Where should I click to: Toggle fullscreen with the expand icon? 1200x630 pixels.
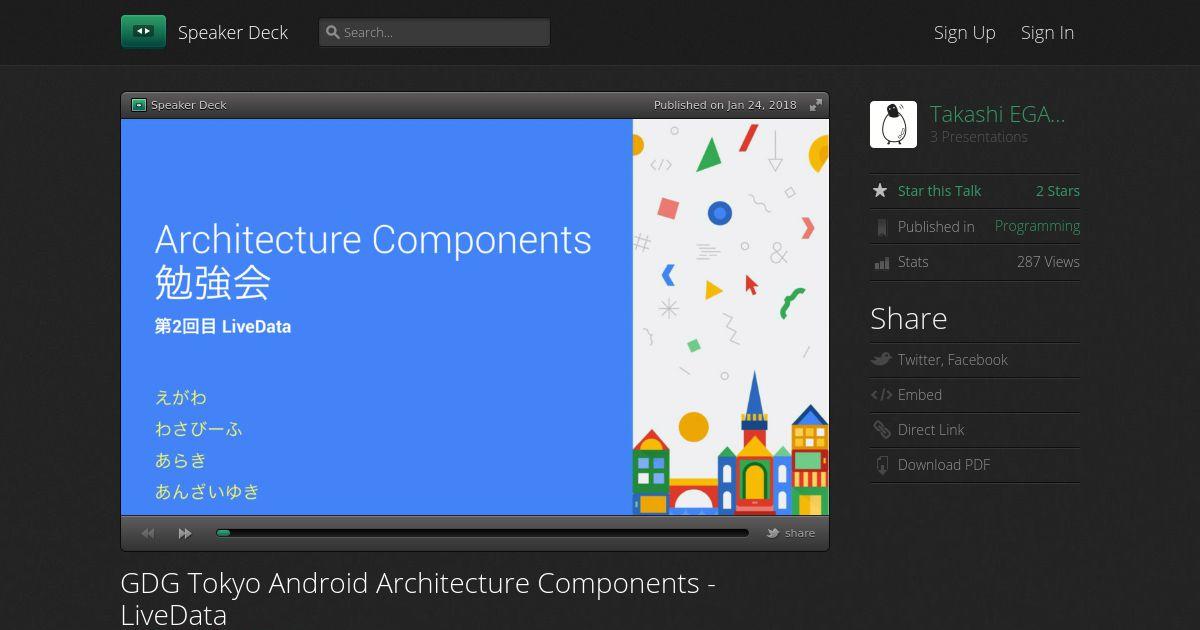pos(816,105)
